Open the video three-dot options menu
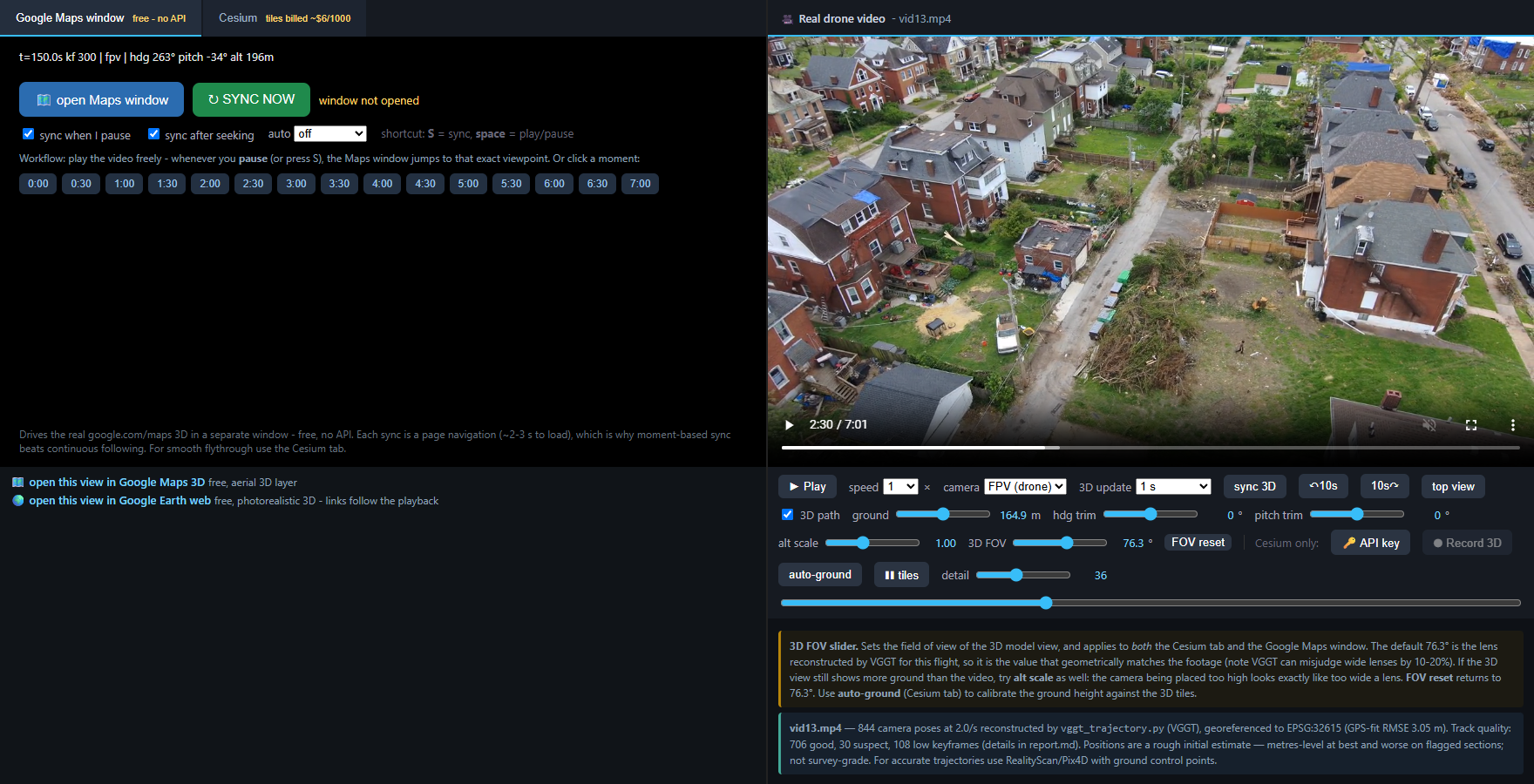The image size is (1534, 784). pyautogui.click(x=1513, y=425)
